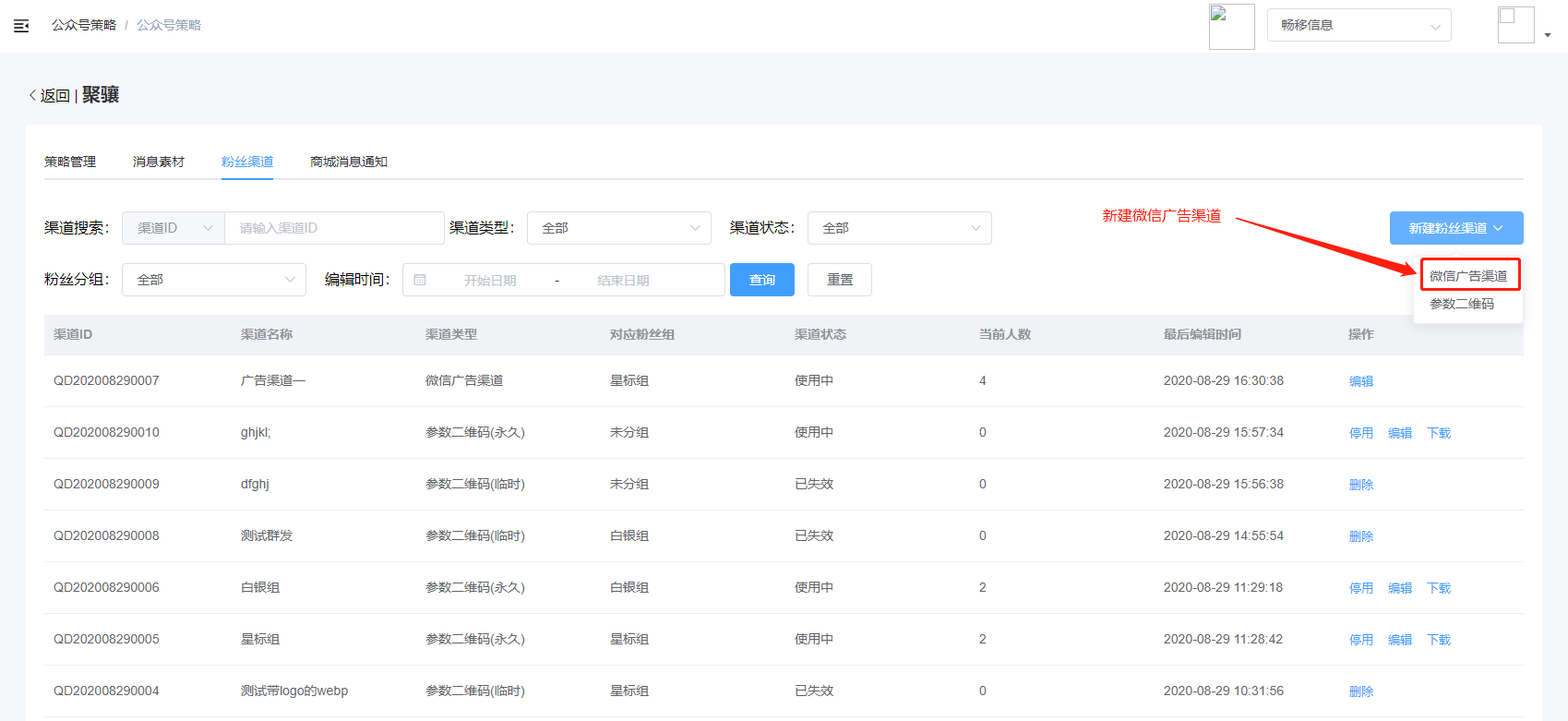
Task: Choose 参数二维码 from the dropdown menu
Action: pyautogui.click(x=1462, y=304)
